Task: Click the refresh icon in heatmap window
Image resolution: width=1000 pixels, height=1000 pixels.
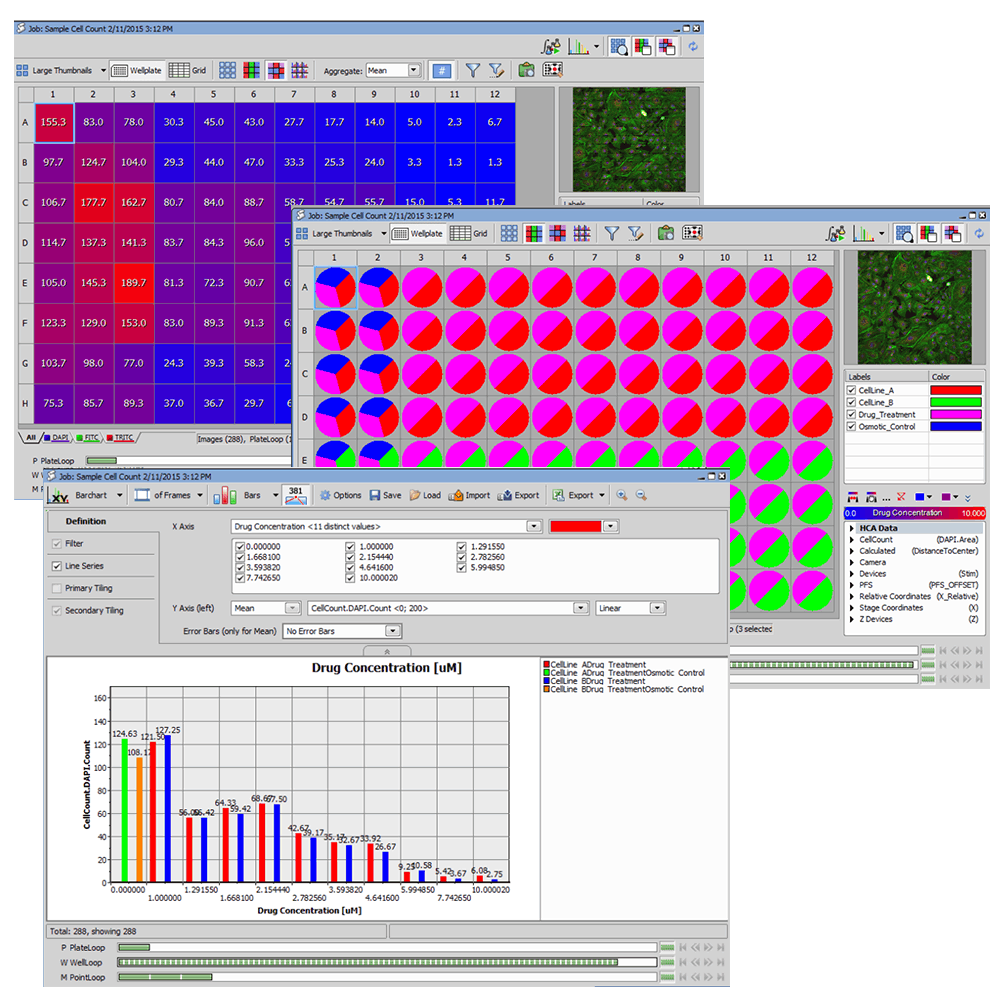Action: click(693, 46)
